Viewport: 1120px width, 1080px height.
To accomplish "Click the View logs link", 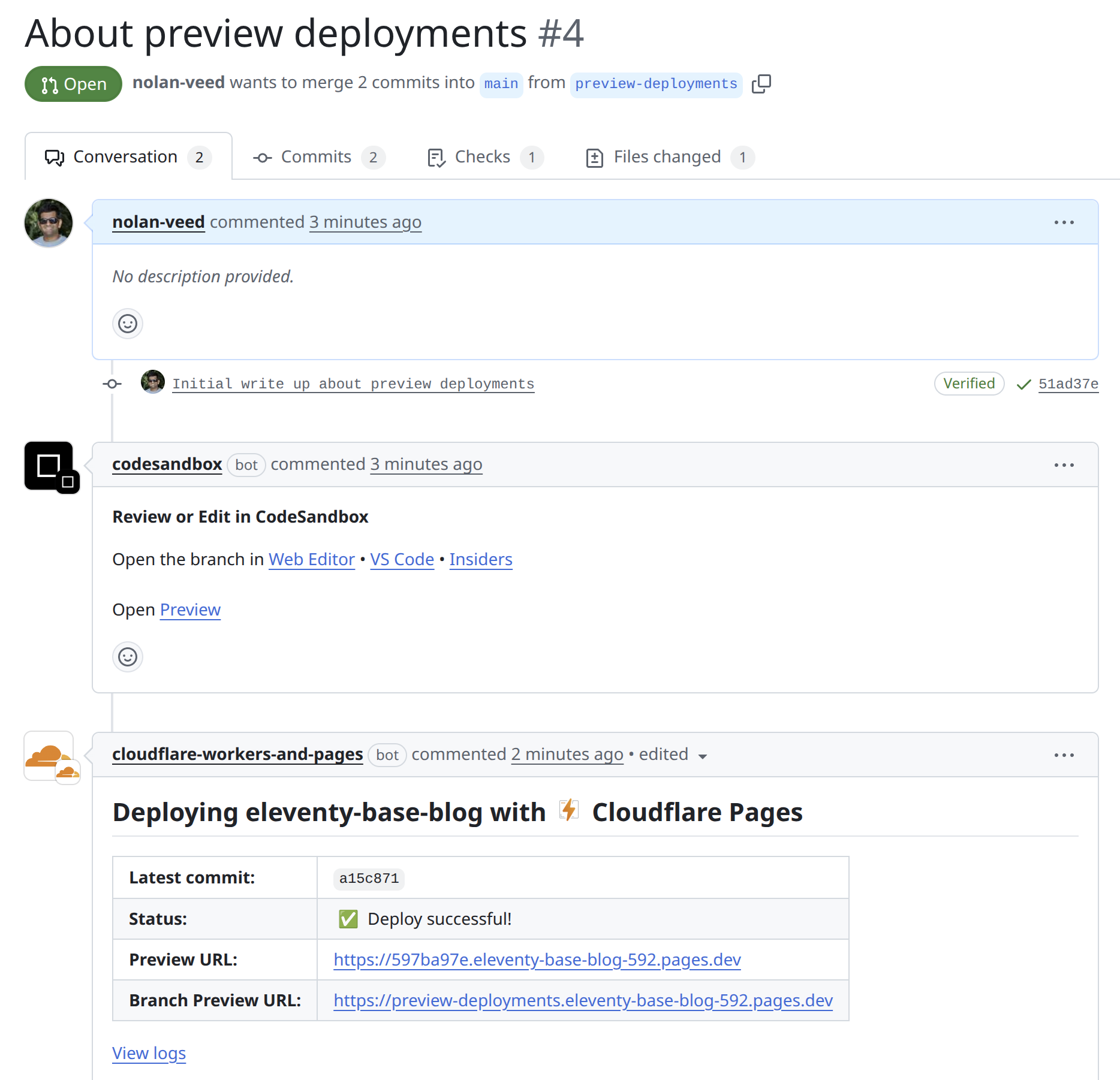I will point(149,1054).
